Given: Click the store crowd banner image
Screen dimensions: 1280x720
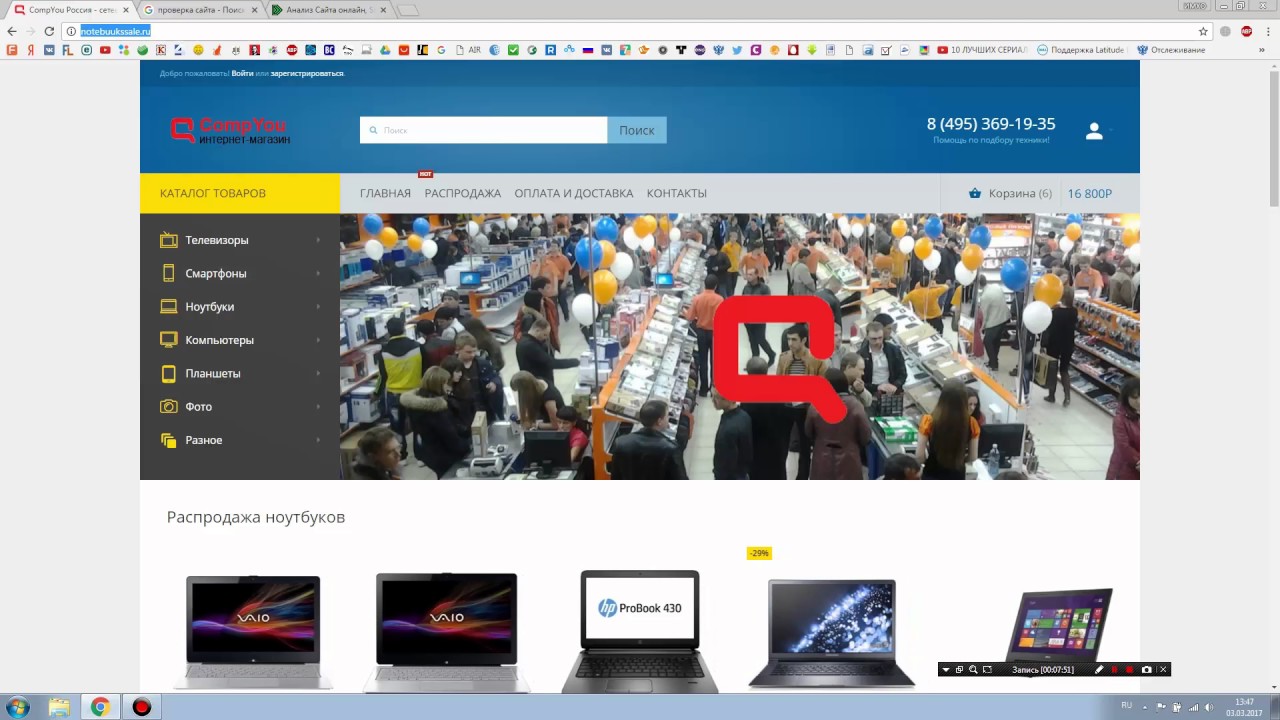Looking at the screenshot, I should [x=740, y=347].
